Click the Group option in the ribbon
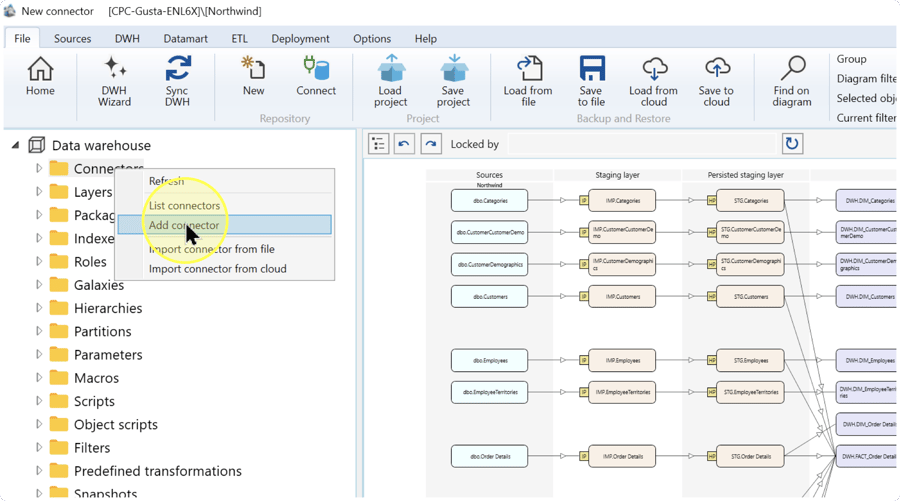Viewport: 900px width, 501px height. tap(851, 59)
